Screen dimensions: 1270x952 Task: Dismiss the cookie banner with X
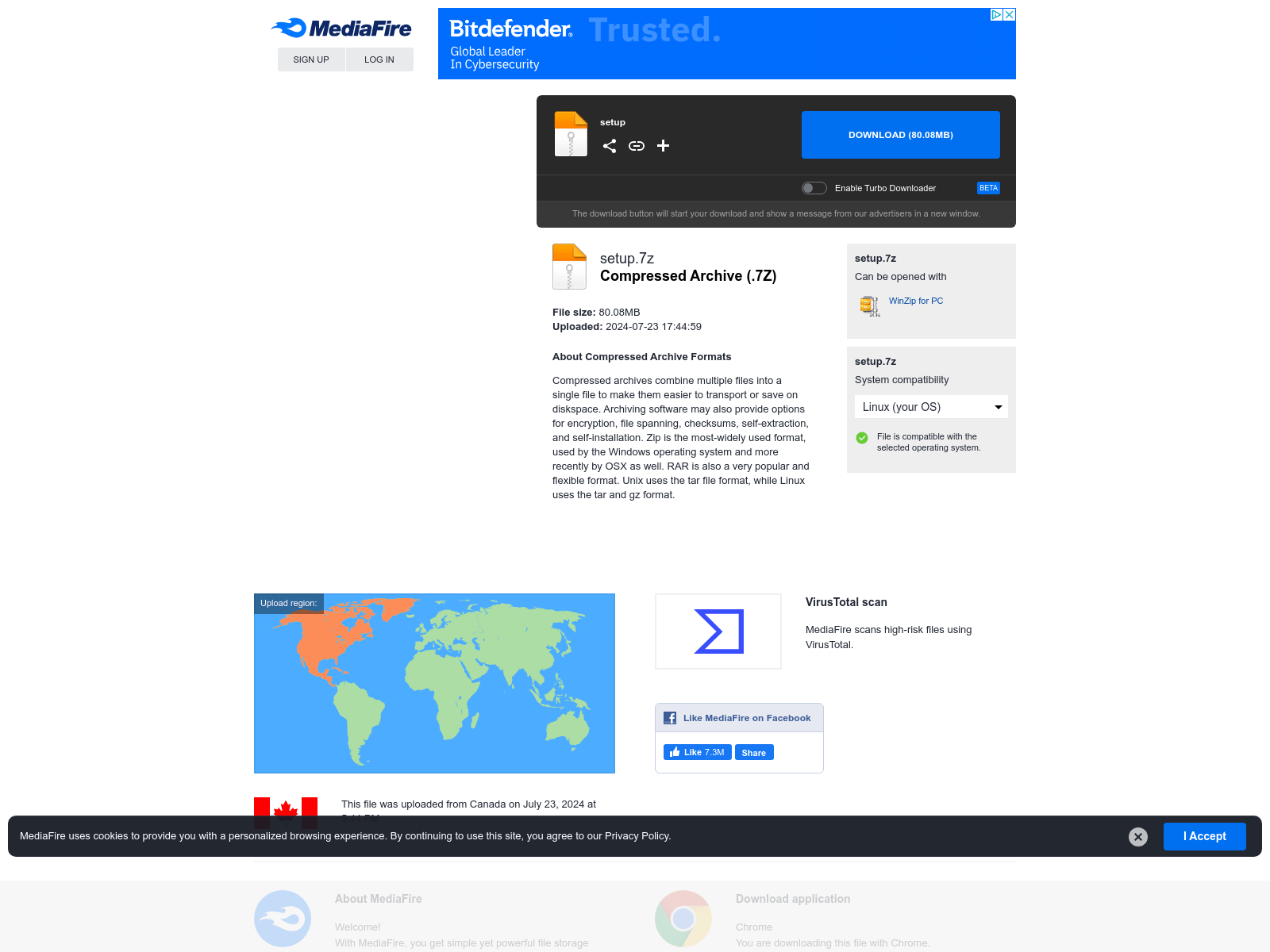(x=1138, y=837)
